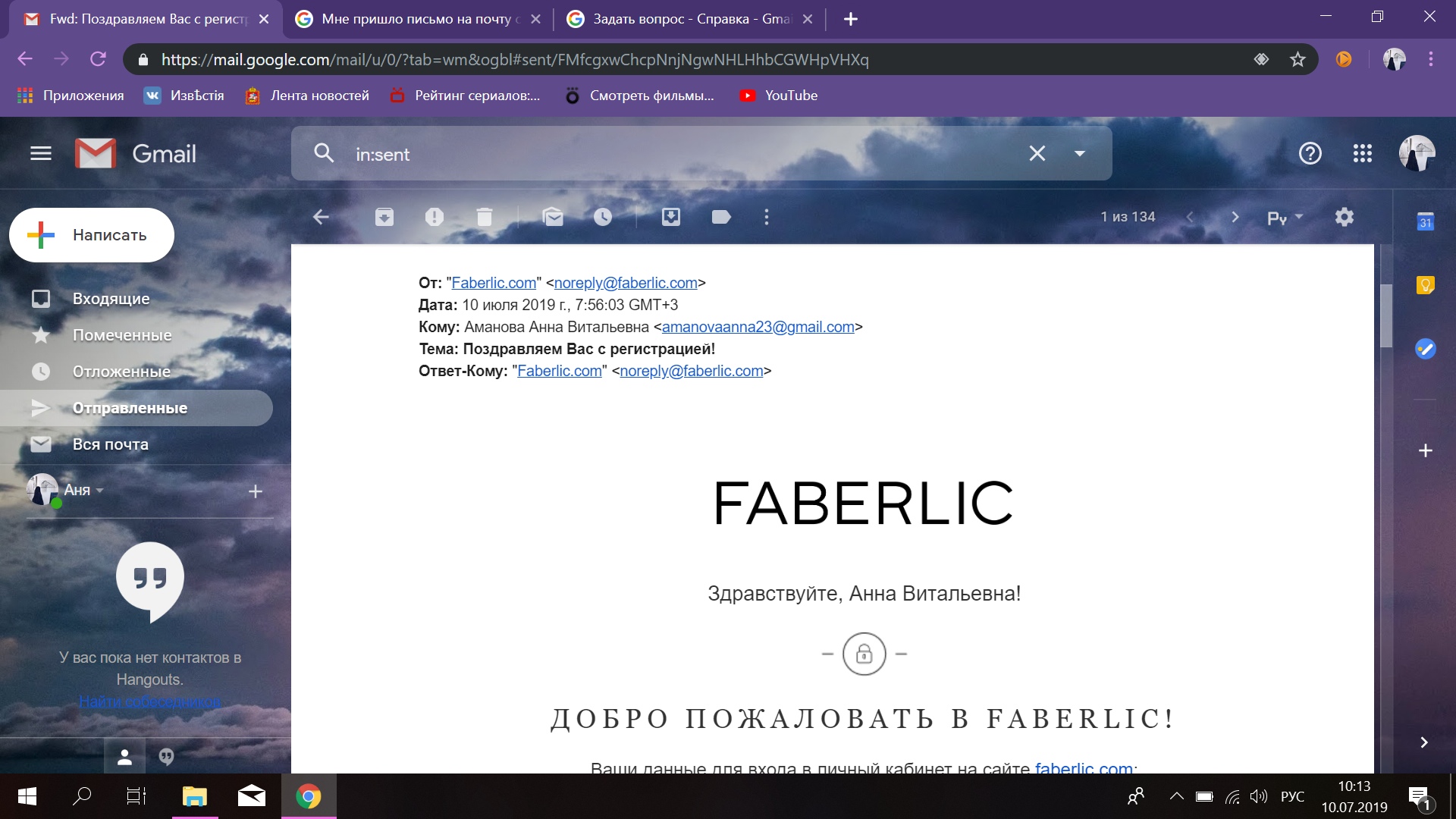Click the browser back arrow
This screenshot has width=1456, height=819.
pos(25,59)
